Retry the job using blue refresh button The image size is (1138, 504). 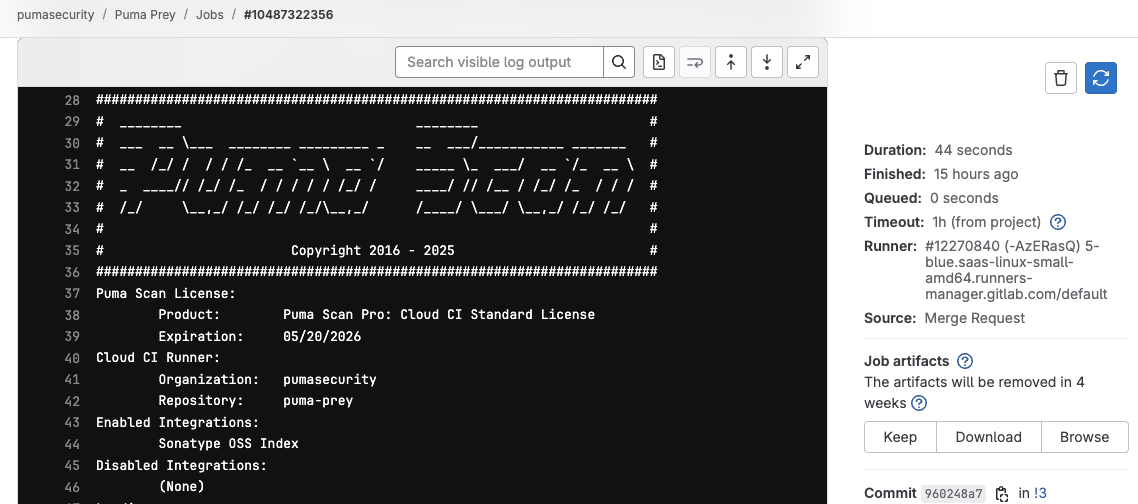1100,78
